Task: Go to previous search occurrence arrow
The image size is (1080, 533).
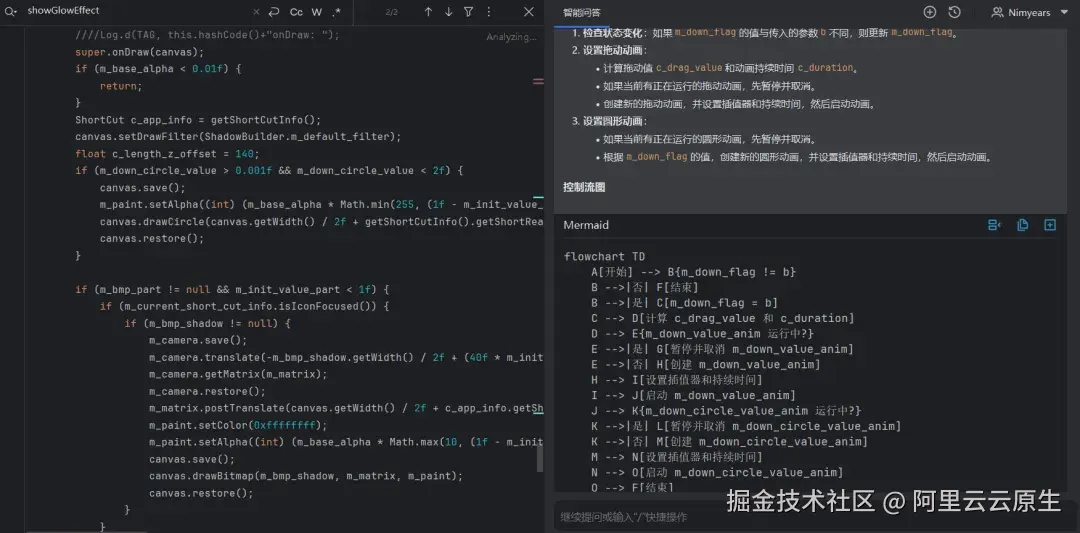Action: pyautogui.click(x=428, y=12)
